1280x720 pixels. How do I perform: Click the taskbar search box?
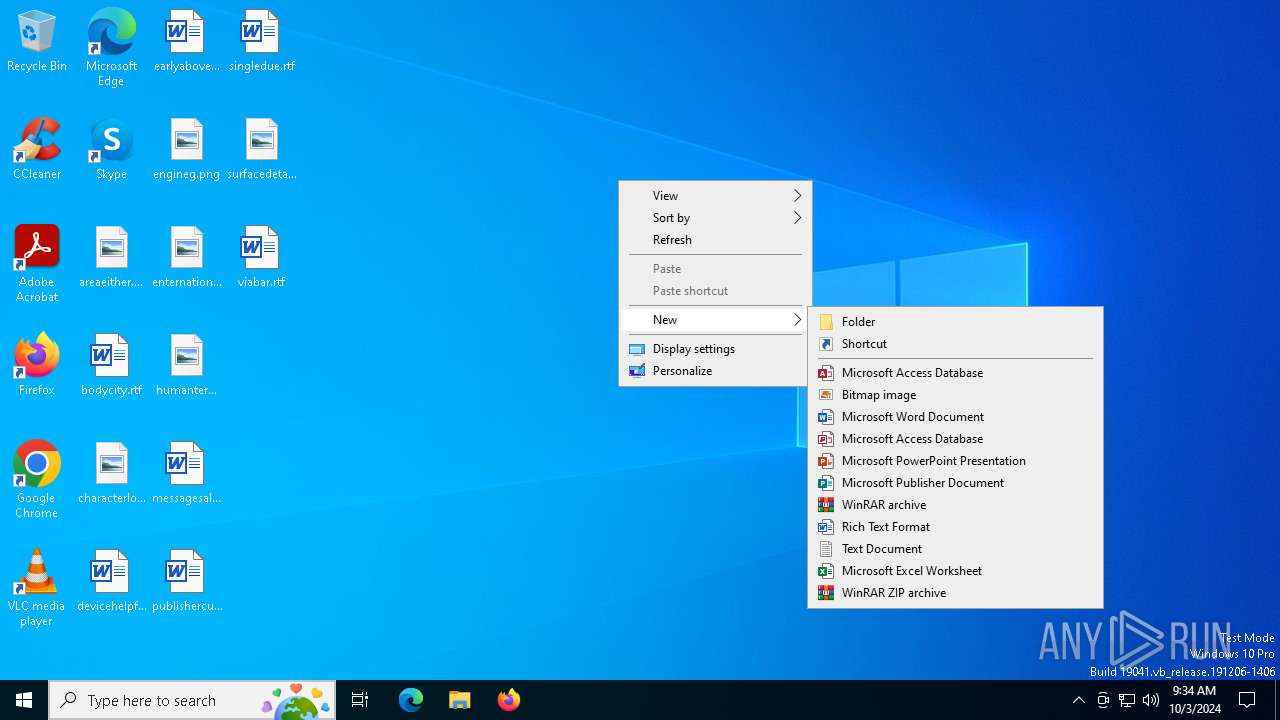[x=192, y=700]
